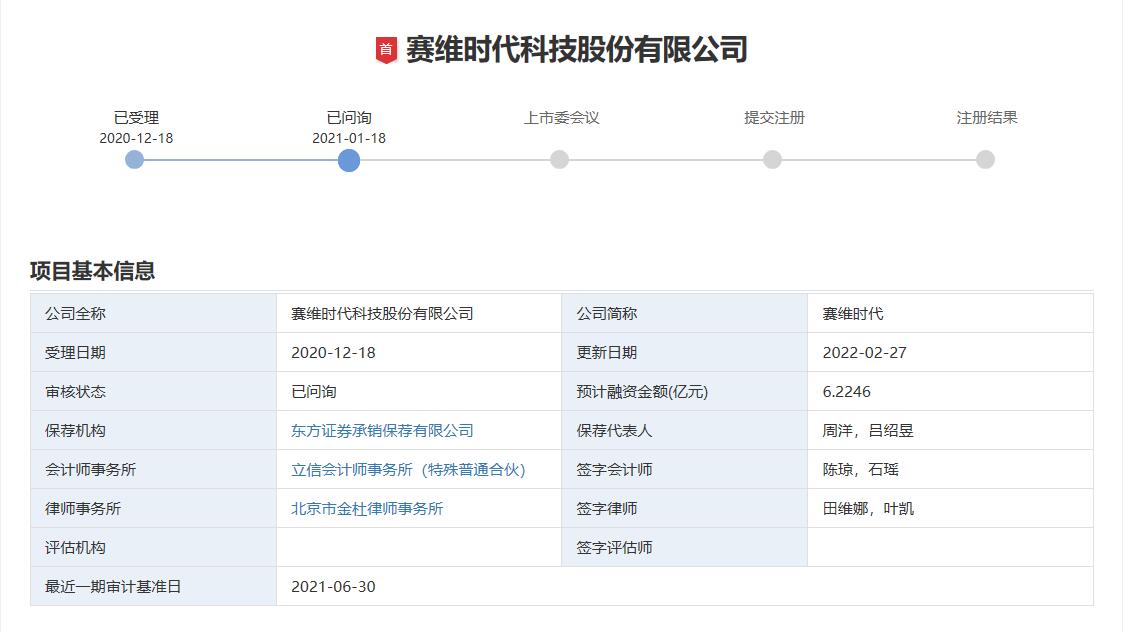Open the 东方证券承销保荐有限公司 sponsor link
The height and width of the screenshot is (632, 1123).
tap(382, 431)
